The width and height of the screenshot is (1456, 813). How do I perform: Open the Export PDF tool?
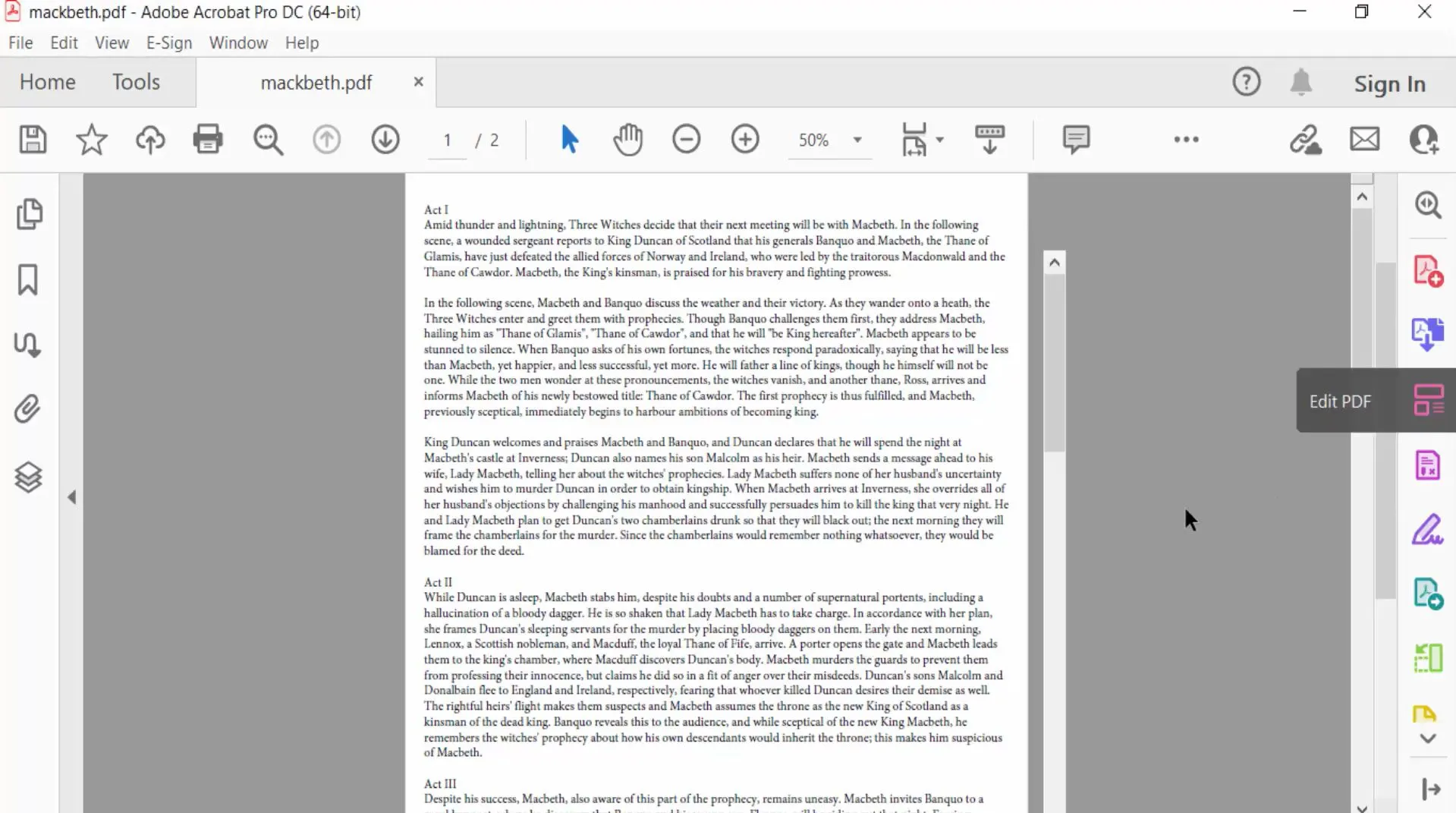(1427, 335)
